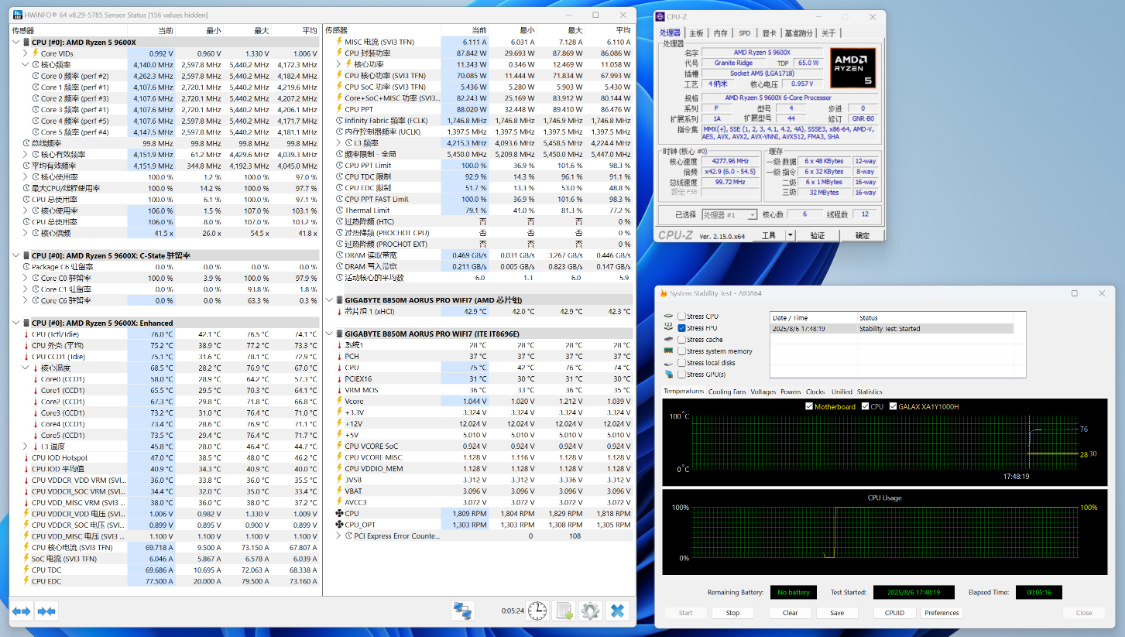Stop the running stability test
This screenshot has height=637, width=1125.
733,612
